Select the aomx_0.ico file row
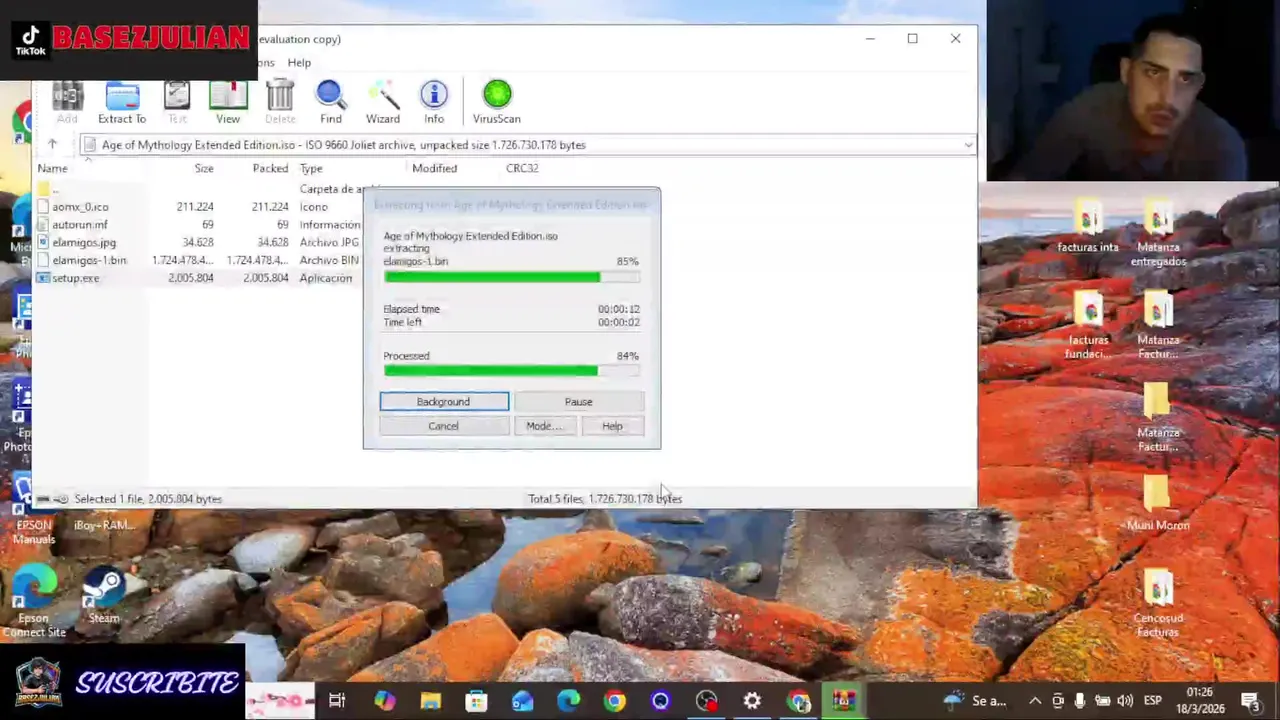This screenshot has width=1280, height=720. point(200,207)
